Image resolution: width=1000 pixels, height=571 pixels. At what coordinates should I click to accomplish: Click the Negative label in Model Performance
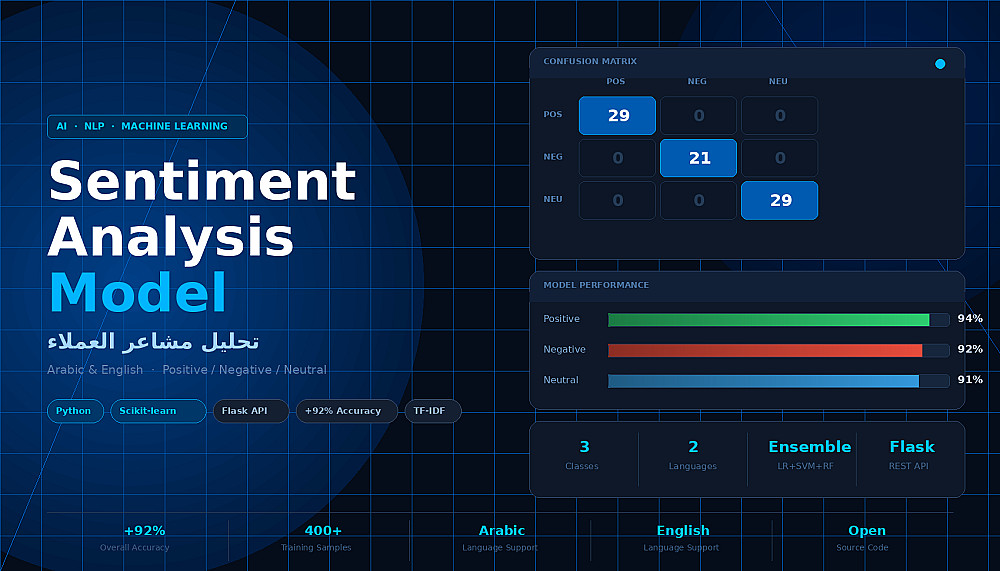[564, 350]
